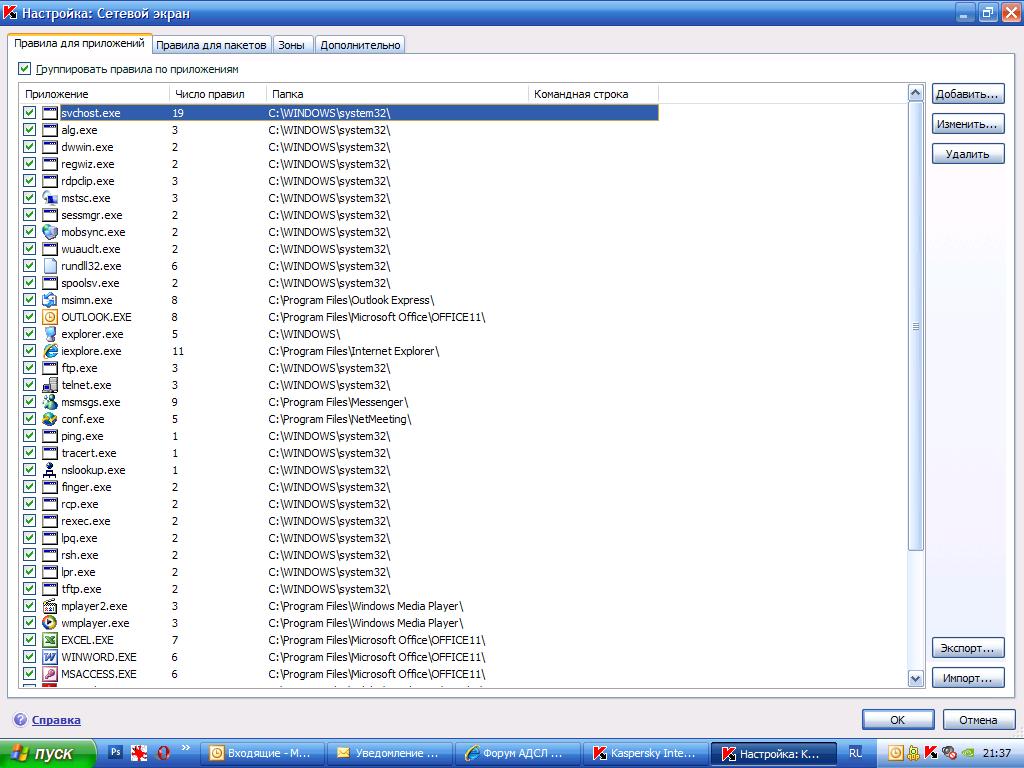Click the msimn.exe Outlook Express icon

pos(50,300)
